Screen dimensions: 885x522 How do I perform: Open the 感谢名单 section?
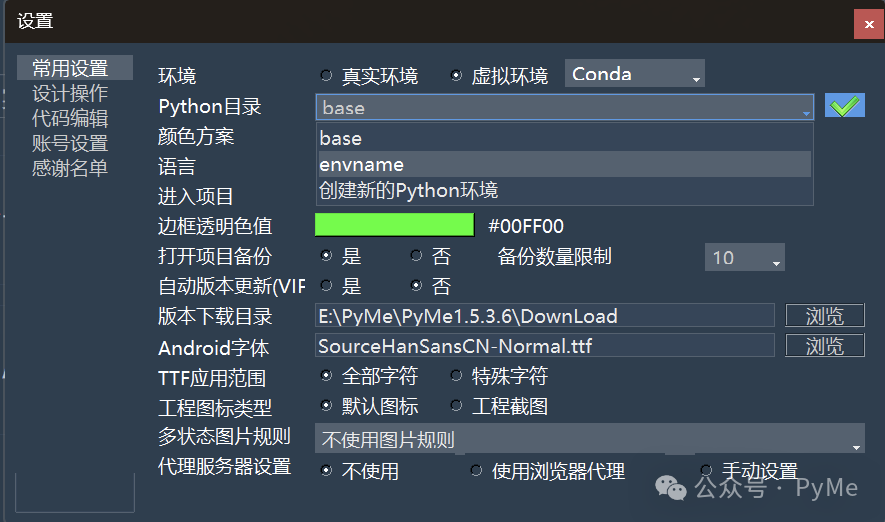click(x=70, y=168)
